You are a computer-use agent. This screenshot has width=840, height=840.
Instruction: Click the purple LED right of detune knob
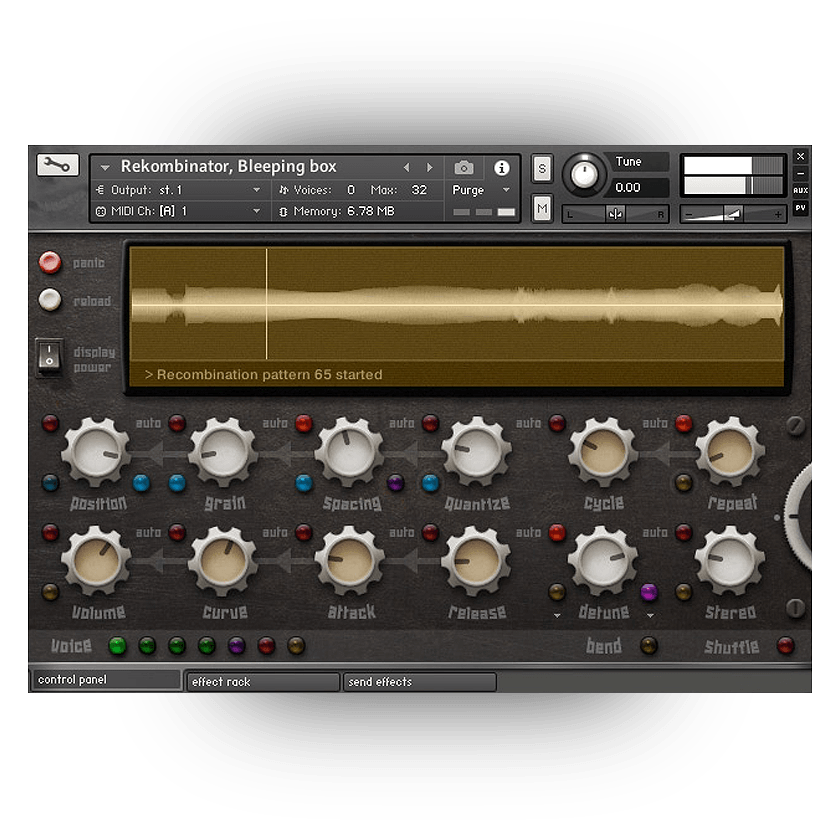[x=649, y=592]
